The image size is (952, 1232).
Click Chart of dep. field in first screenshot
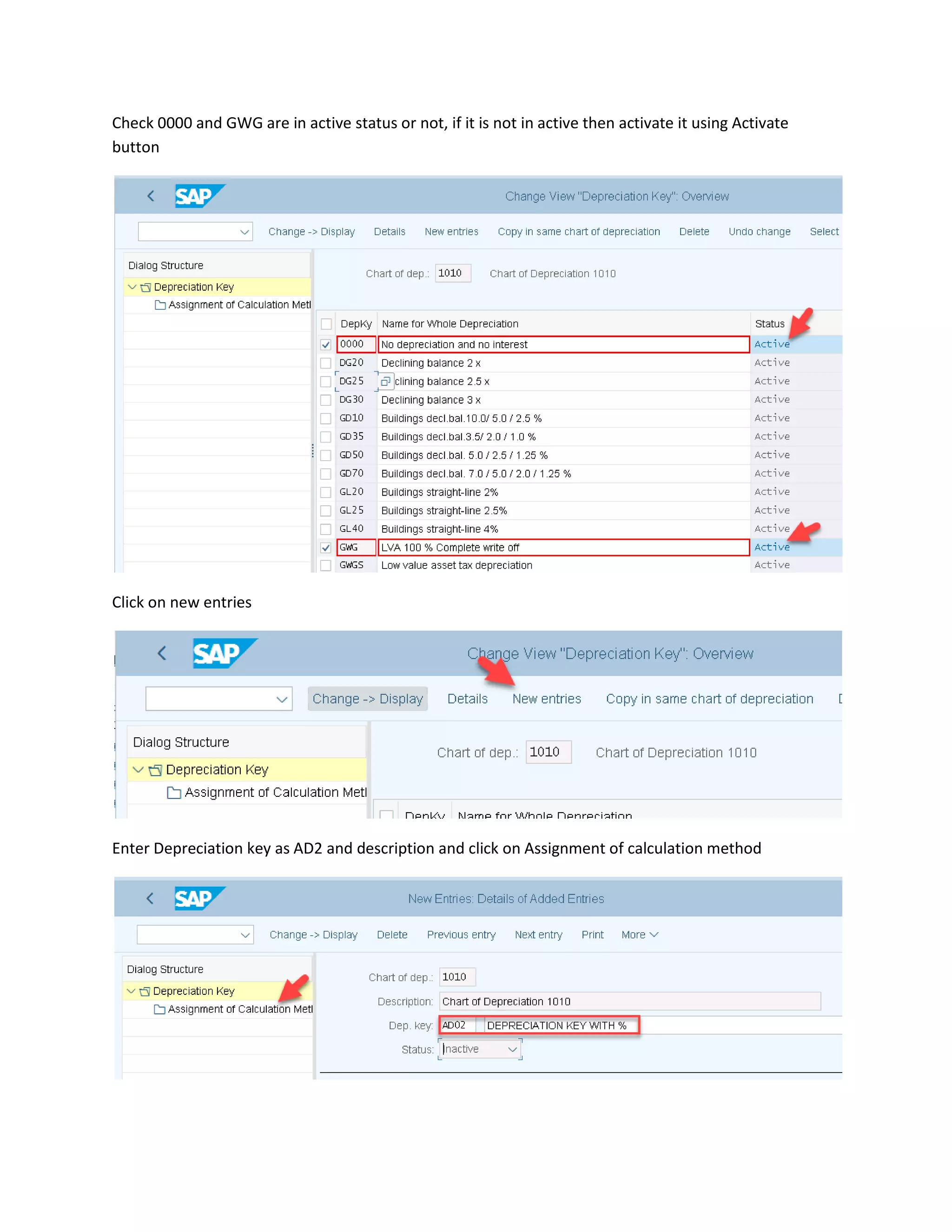(453, 273)
